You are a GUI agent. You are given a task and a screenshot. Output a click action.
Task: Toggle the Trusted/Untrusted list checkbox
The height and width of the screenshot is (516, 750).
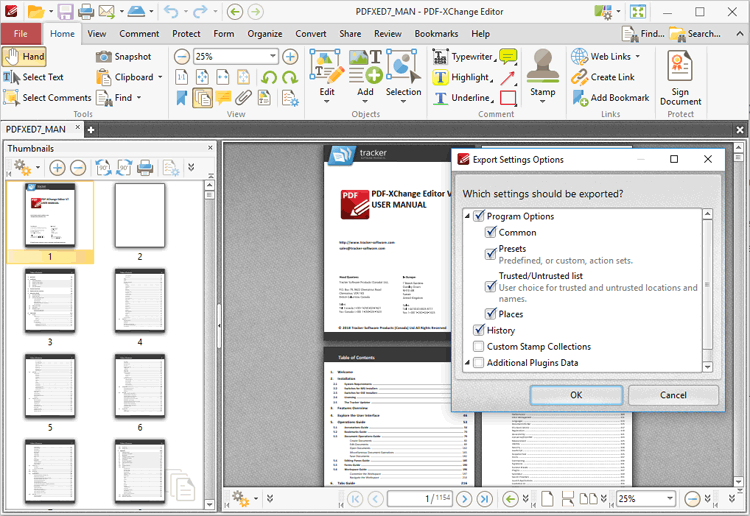(491, 286)
